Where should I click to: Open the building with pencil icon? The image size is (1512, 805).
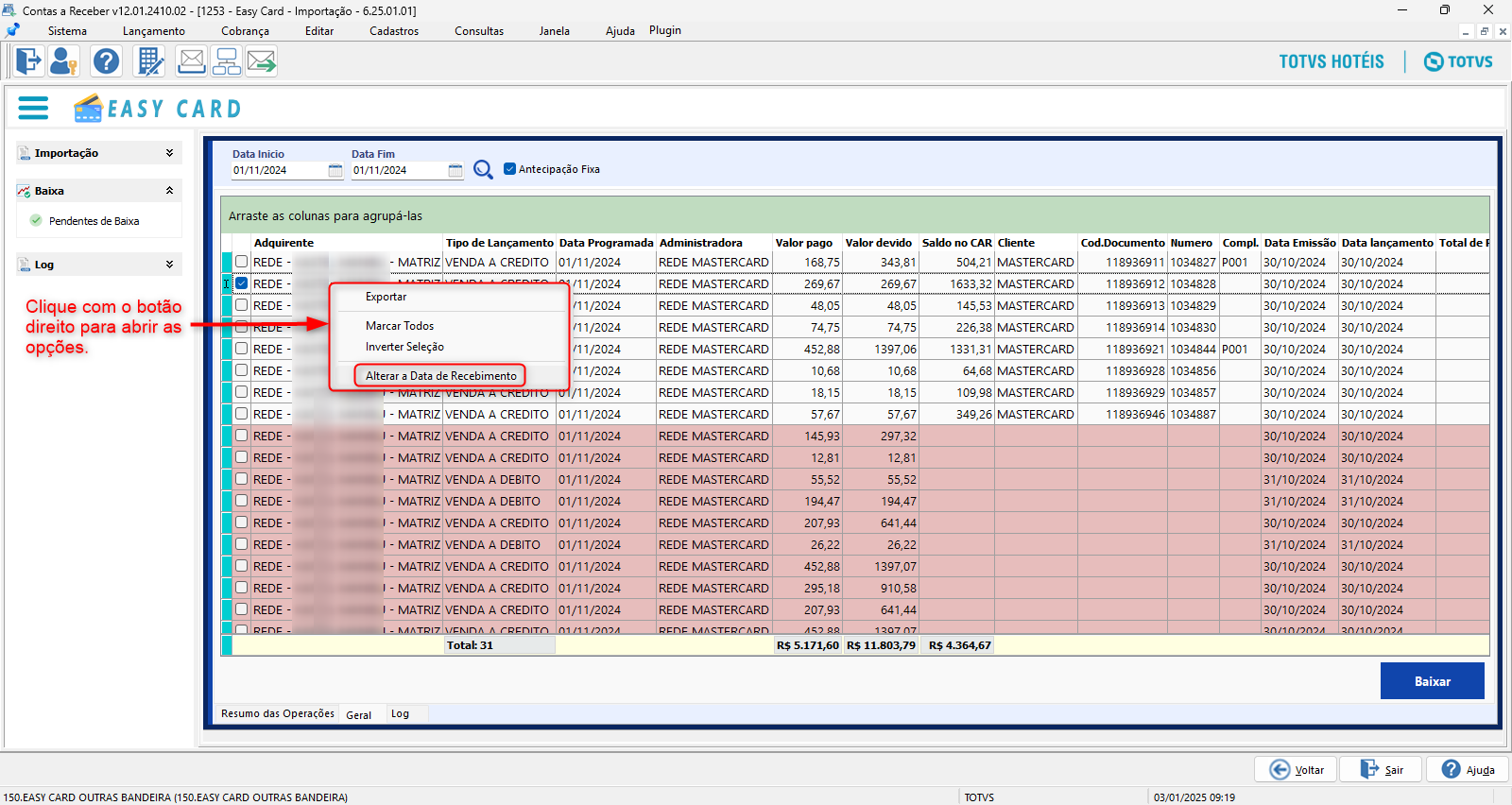pyautogui.click(x=149, y=62)
